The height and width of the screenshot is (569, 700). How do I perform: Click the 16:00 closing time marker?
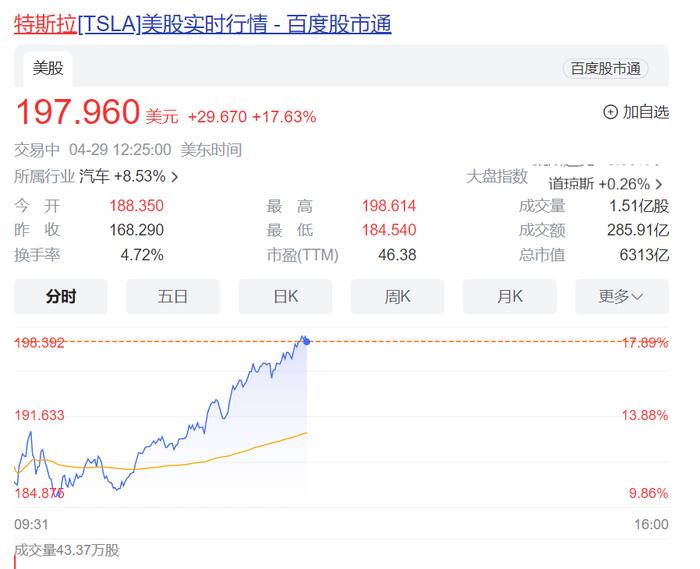(651, 524)
